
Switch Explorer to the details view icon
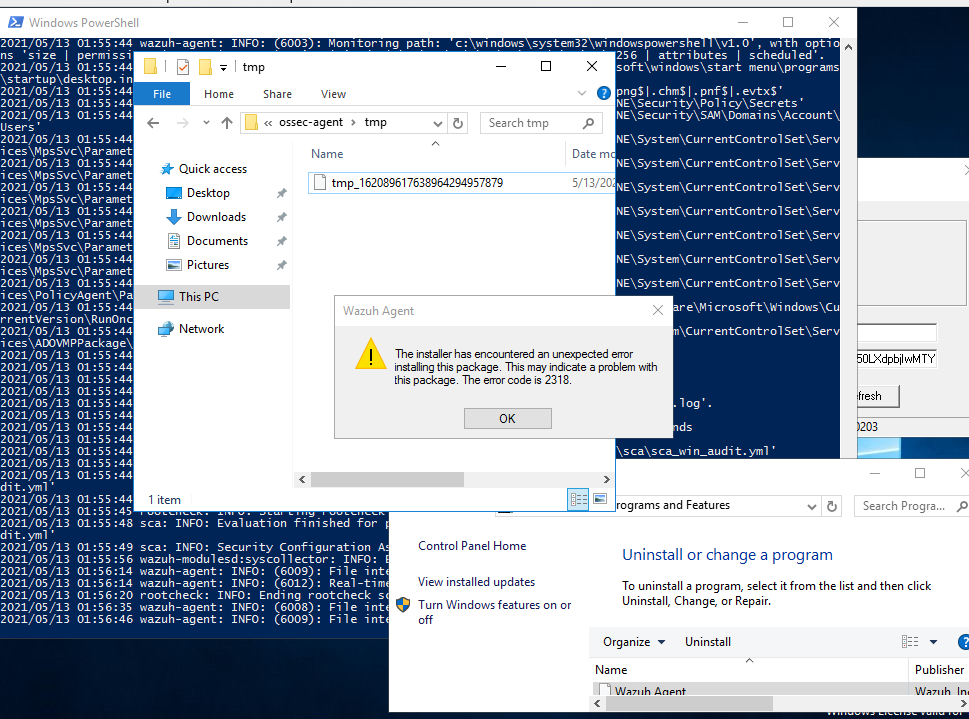pyautogui.click(x=578, y=500)
